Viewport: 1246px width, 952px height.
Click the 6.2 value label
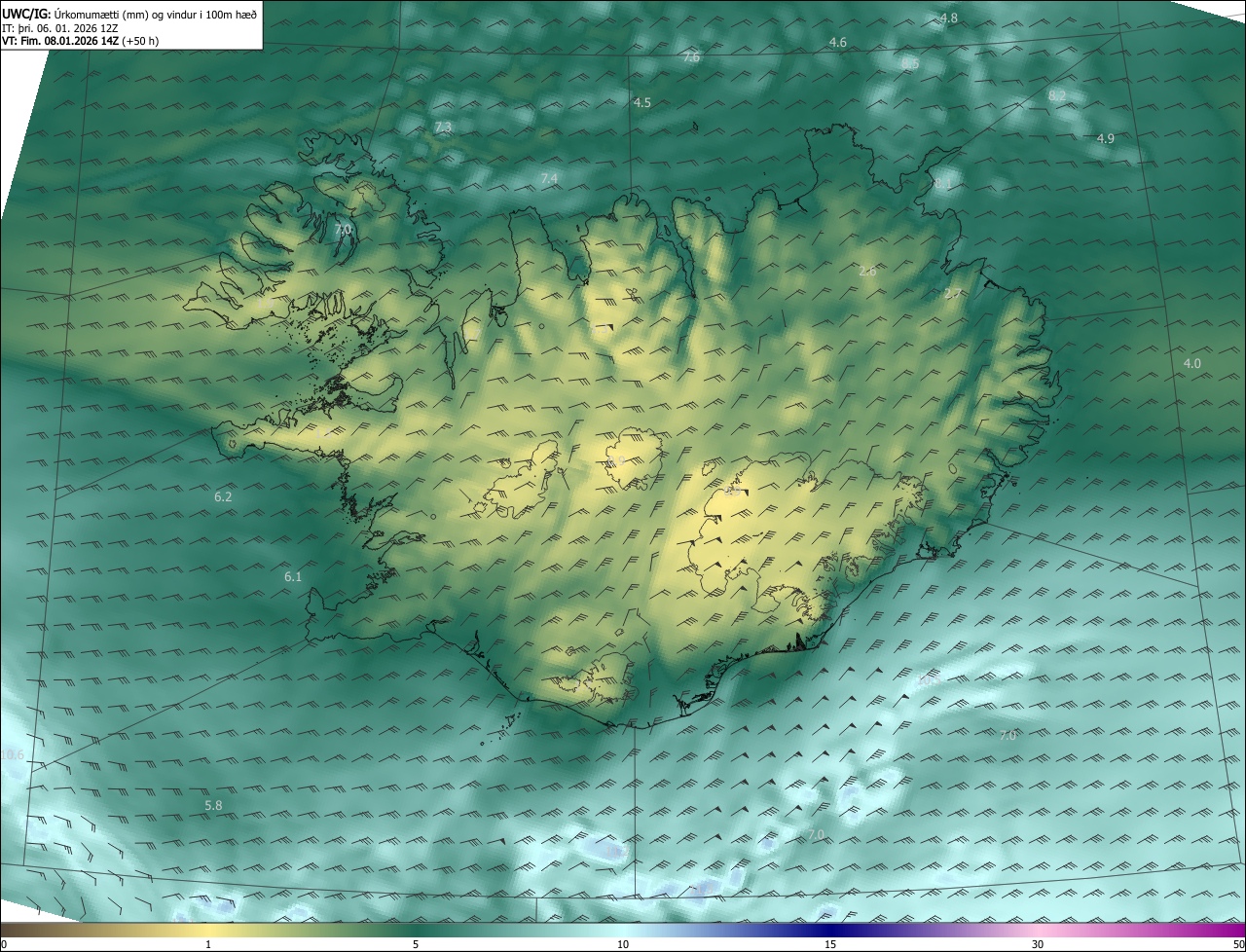click(223, 497)
